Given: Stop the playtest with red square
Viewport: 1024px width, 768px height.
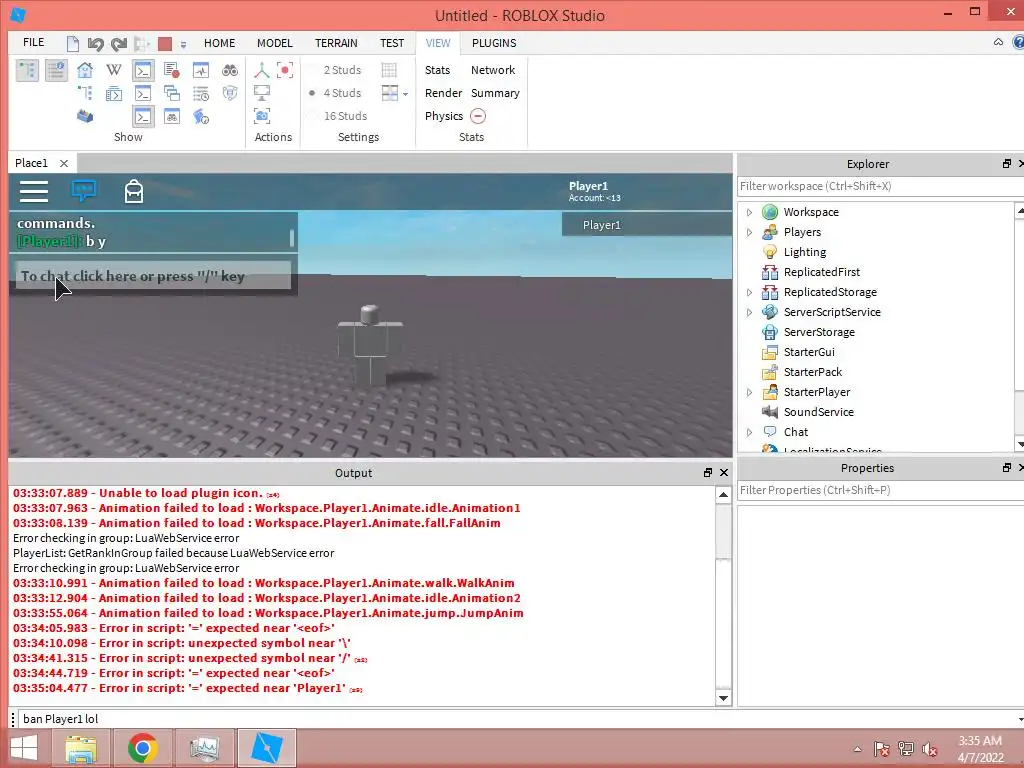Looking at the screenshot, I should click(x=165, y=44).
